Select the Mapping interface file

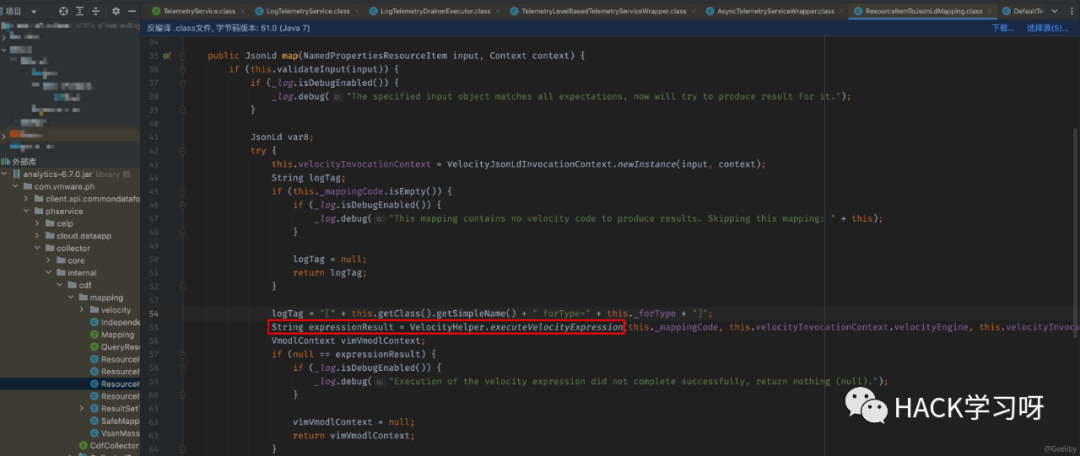117,335
